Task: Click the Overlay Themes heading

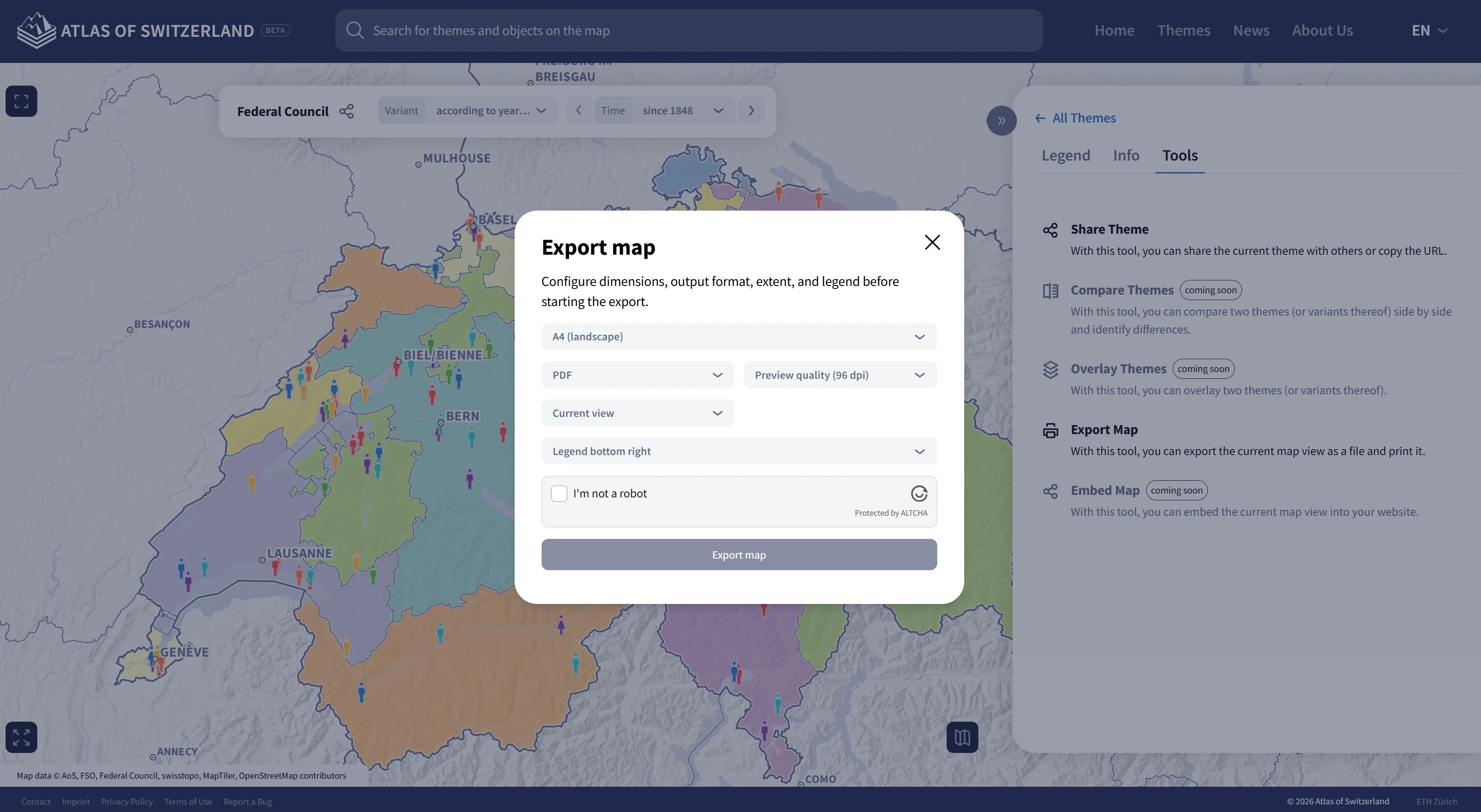Action: (1118, 369)
